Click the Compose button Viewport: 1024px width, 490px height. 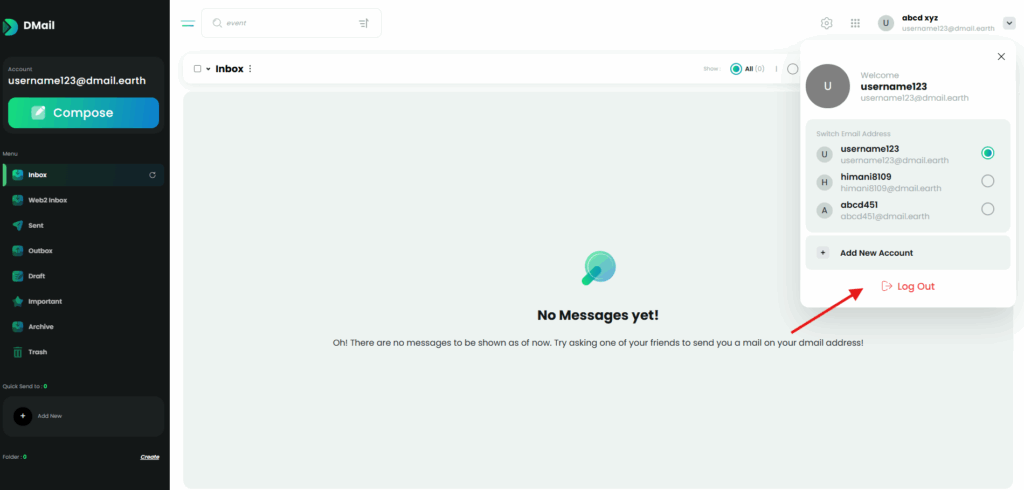point(83,113)
